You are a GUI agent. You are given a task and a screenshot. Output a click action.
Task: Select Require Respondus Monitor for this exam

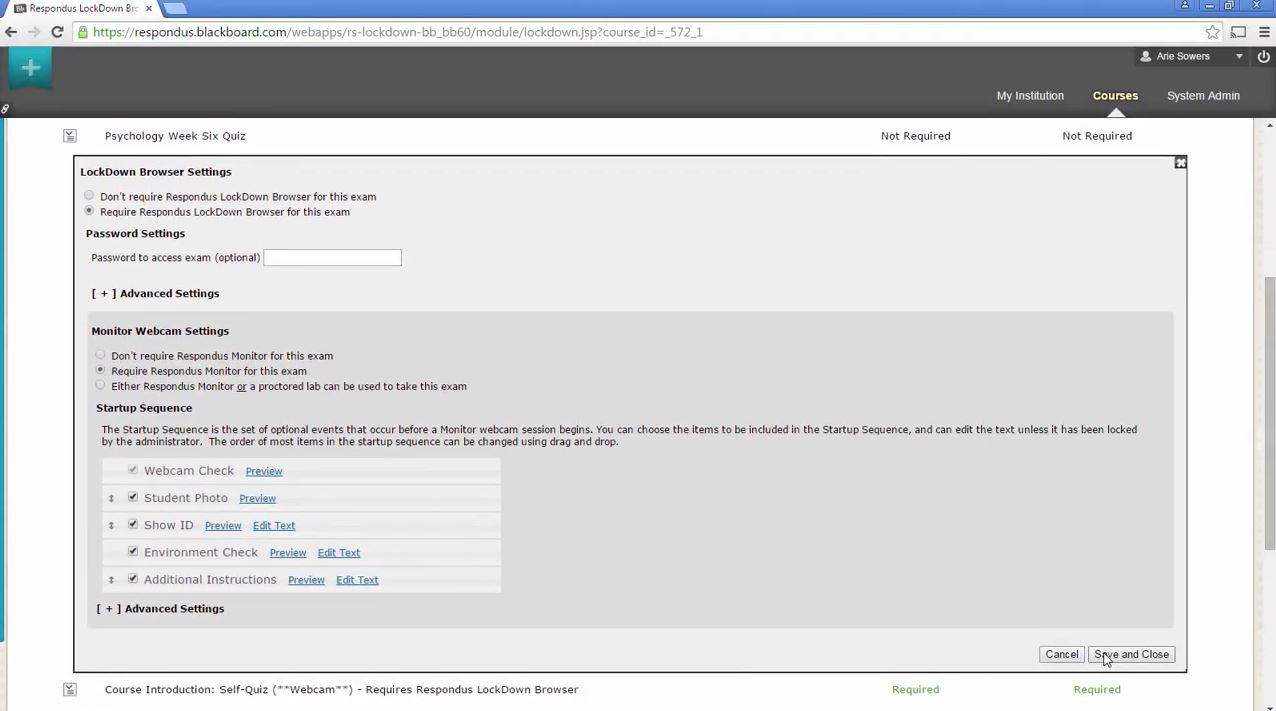[x=100, y=370]
